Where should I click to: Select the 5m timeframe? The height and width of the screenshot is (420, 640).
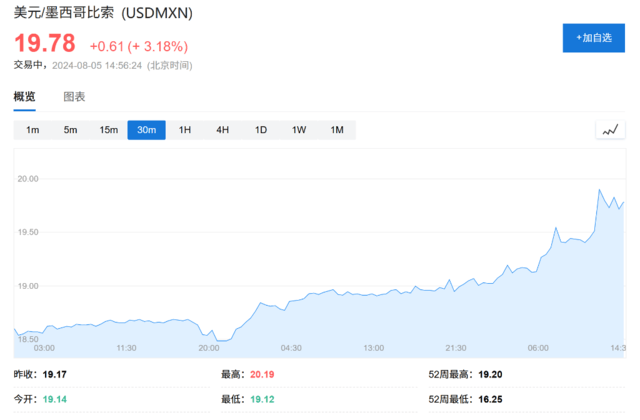click(x=70, y=130)
